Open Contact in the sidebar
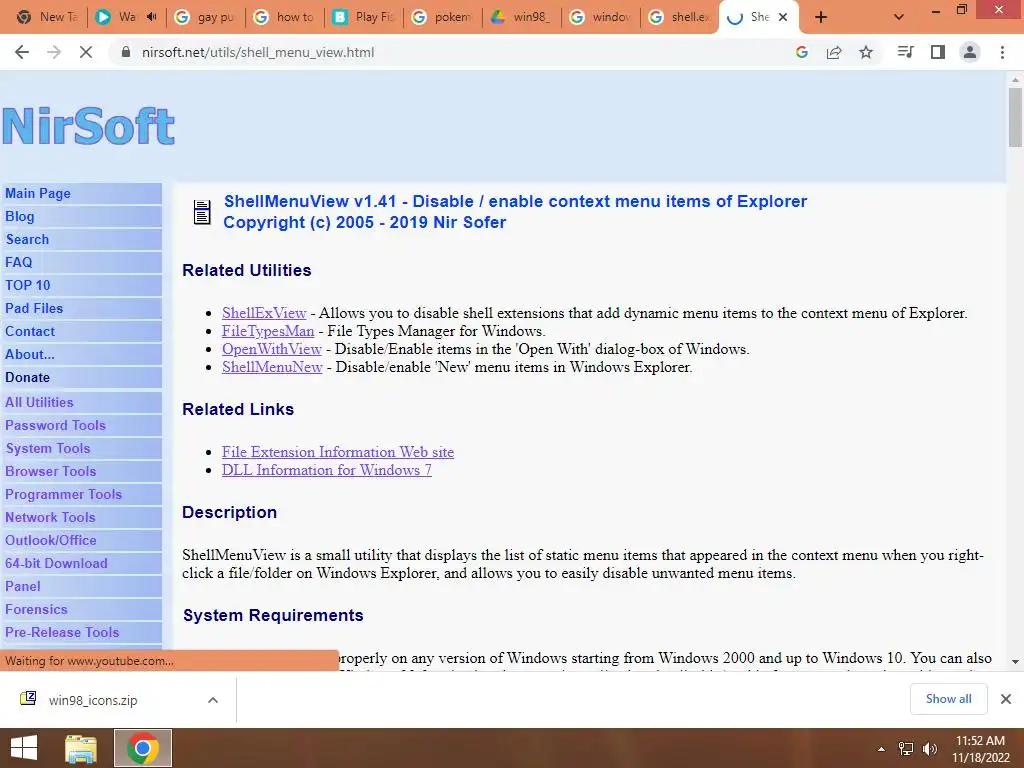This screenshot has width=1024, height=768. (81, 331)
